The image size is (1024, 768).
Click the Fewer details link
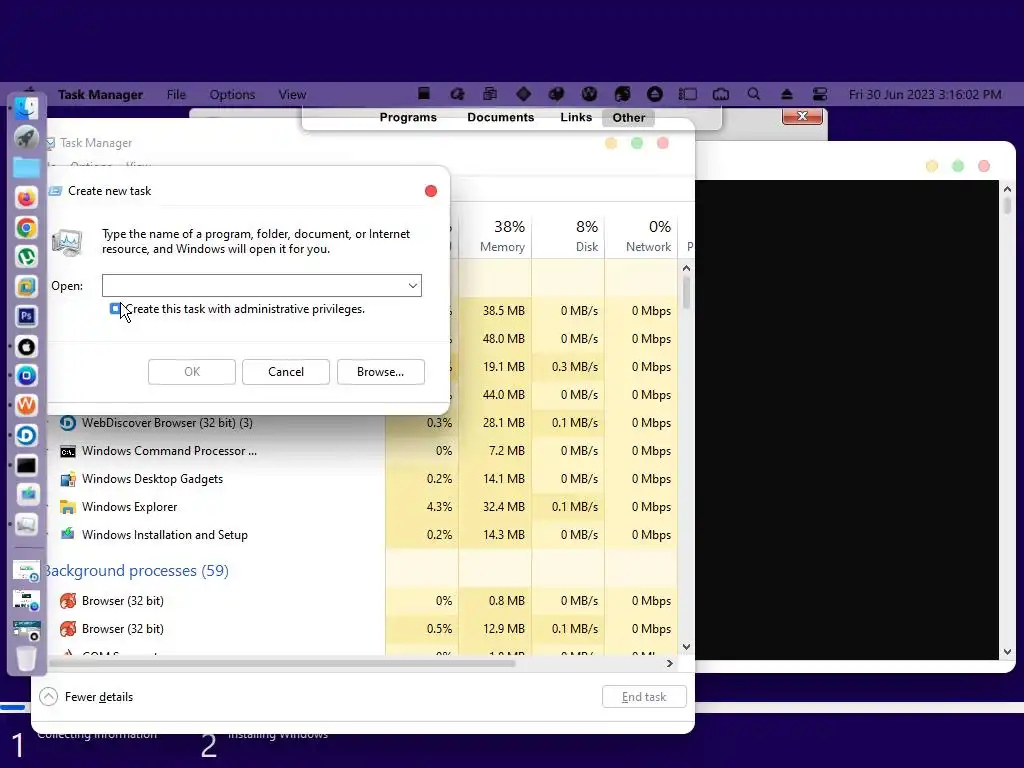99,697
